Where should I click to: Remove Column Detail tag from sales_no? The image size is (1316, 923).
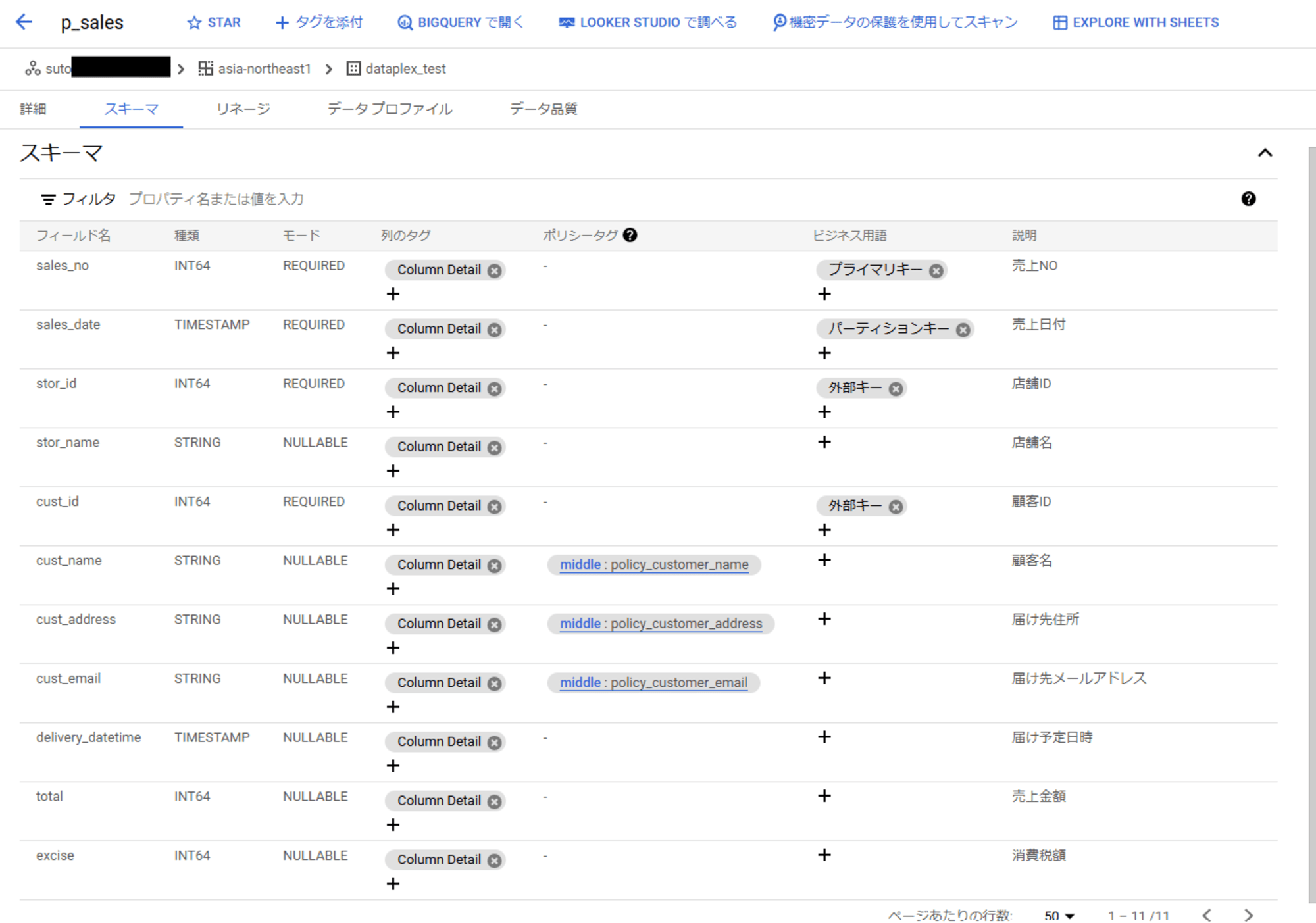495,270
